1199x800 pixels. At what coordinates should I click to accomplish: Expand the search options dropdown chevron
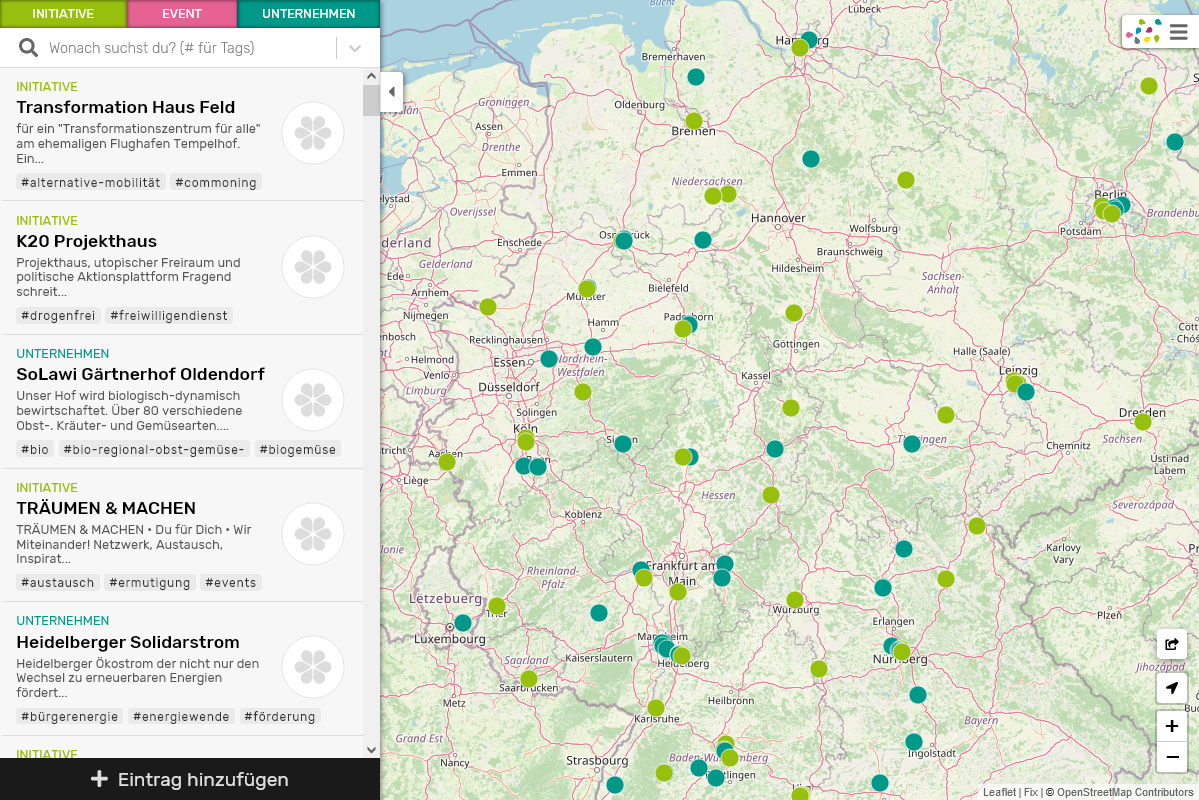click(355, 48)
